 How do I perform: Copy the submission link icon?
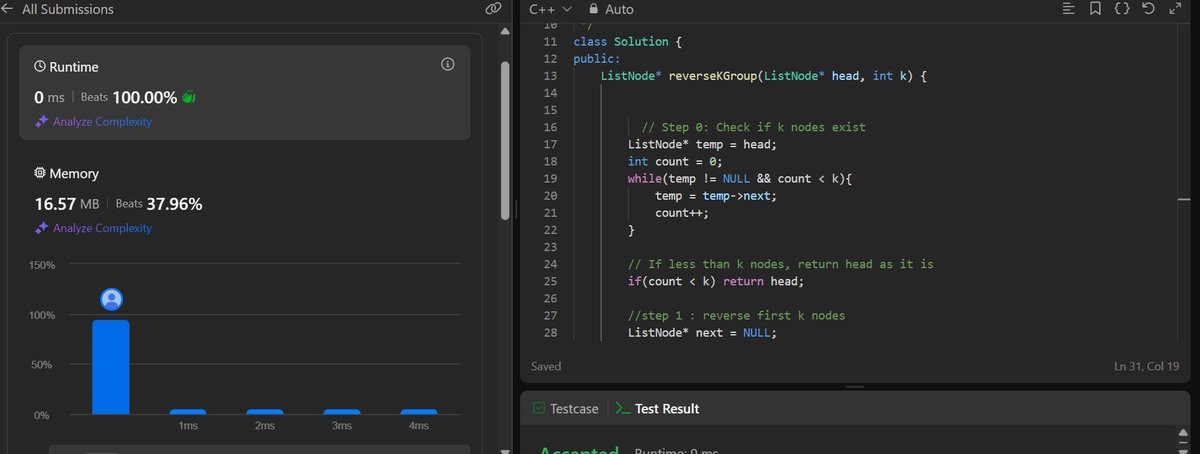coord(492,9)
